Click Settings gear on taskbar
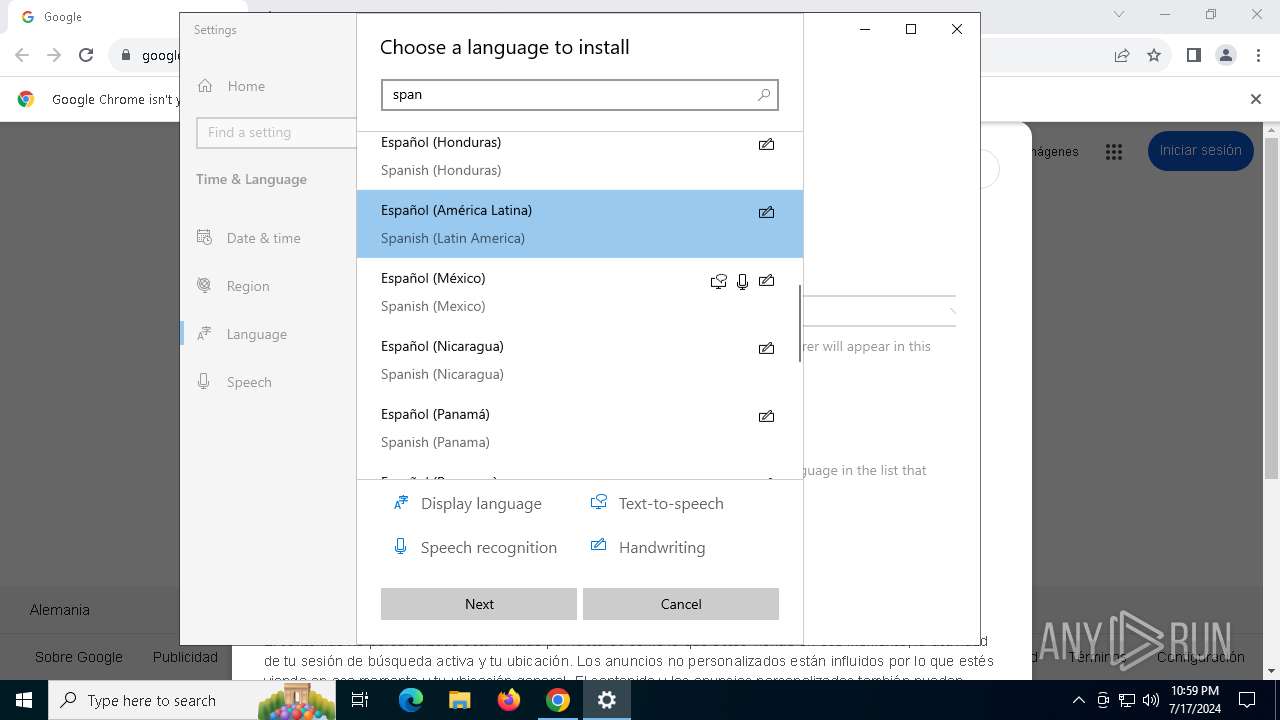This screenshot has width=1280, height=720. pos(607,700)
